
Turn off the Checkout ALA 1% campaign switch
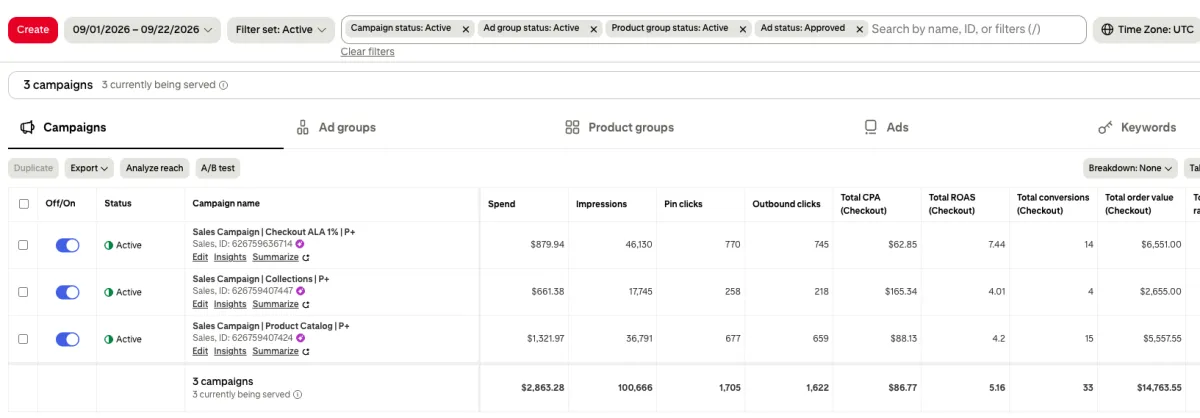(x=67, y=245)
